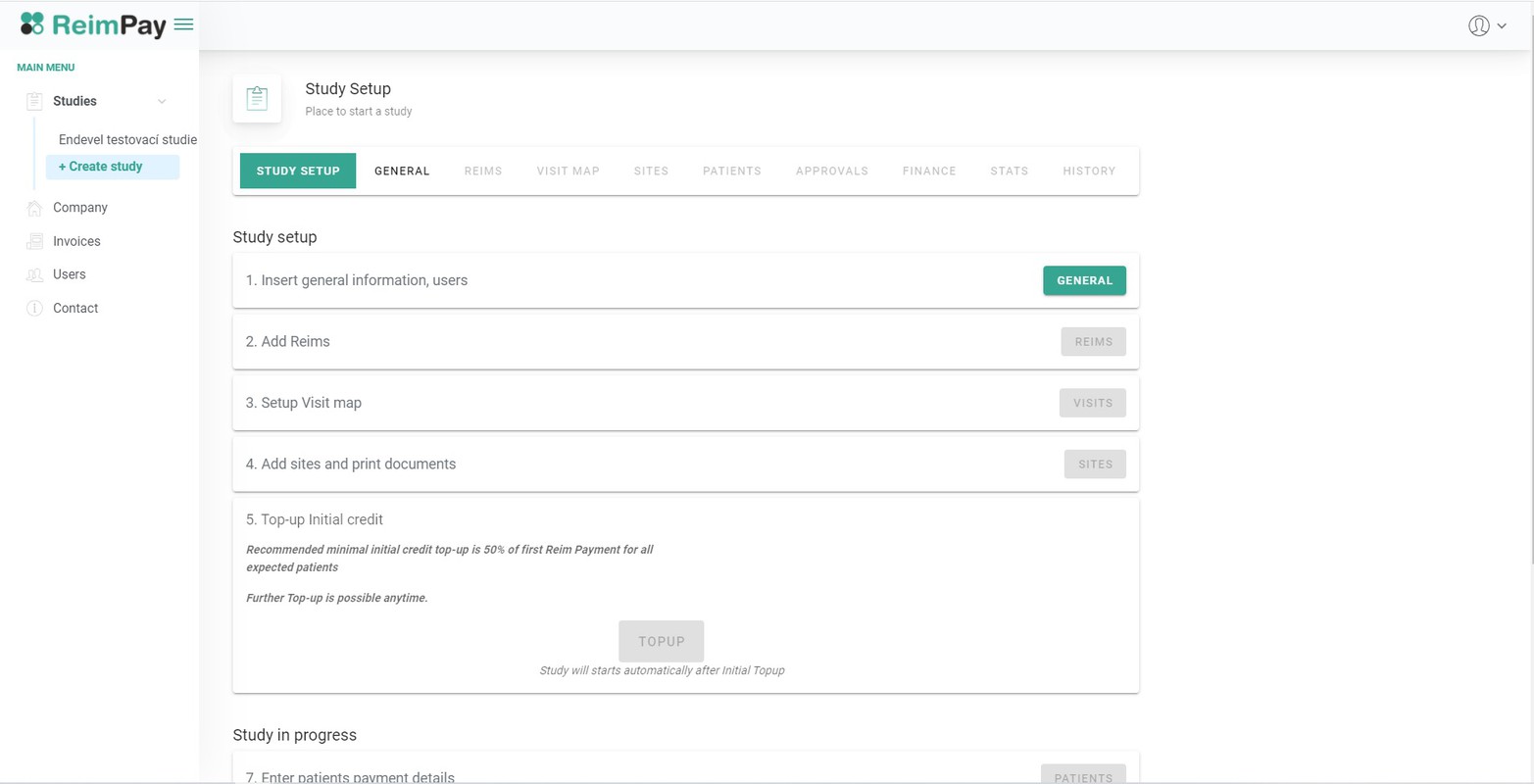Click the Invoices icon in sidebar
1534x784 pixels.
click(x=34, y=241)
